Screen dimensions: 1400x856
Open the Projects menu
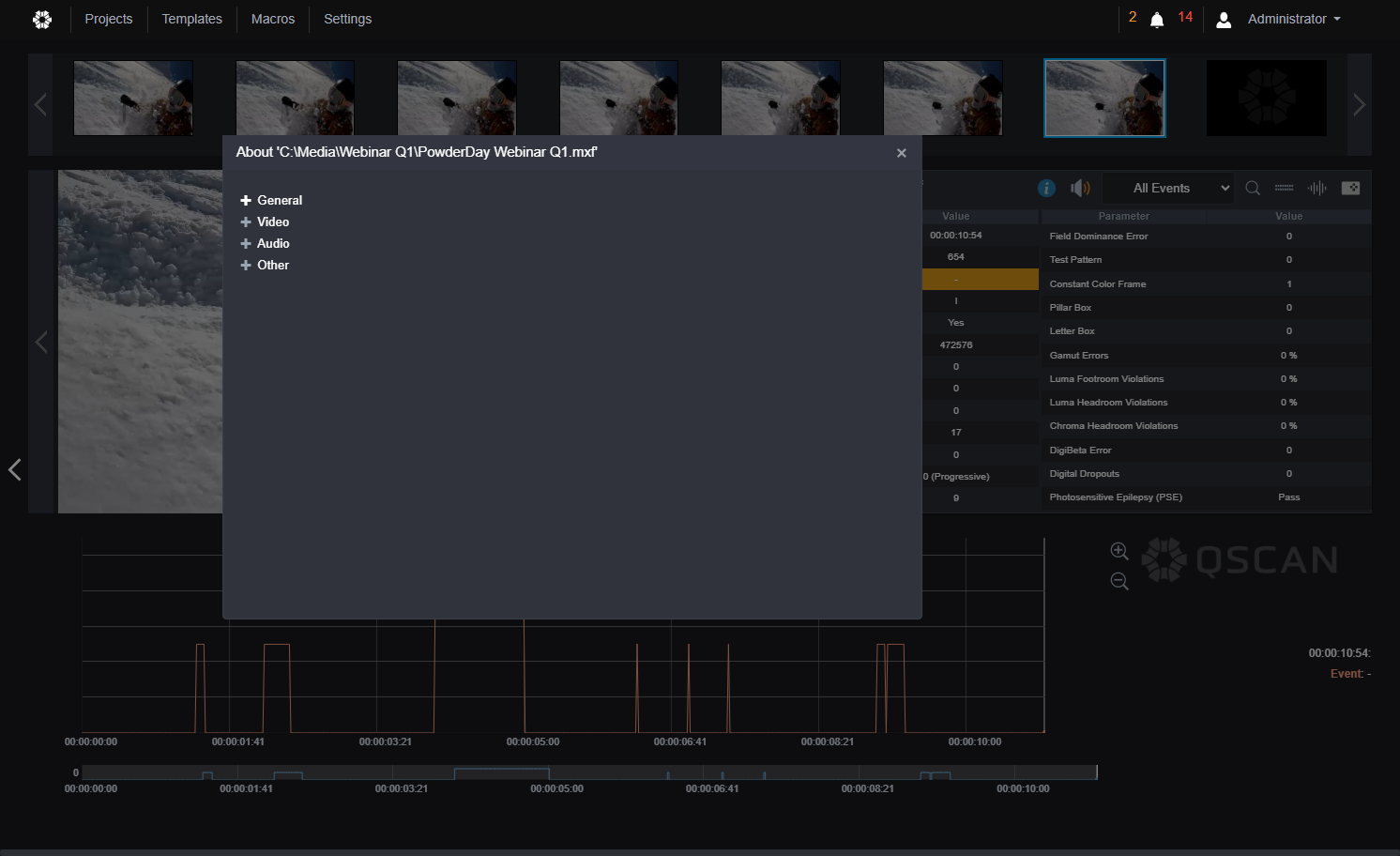pos(109,19)
